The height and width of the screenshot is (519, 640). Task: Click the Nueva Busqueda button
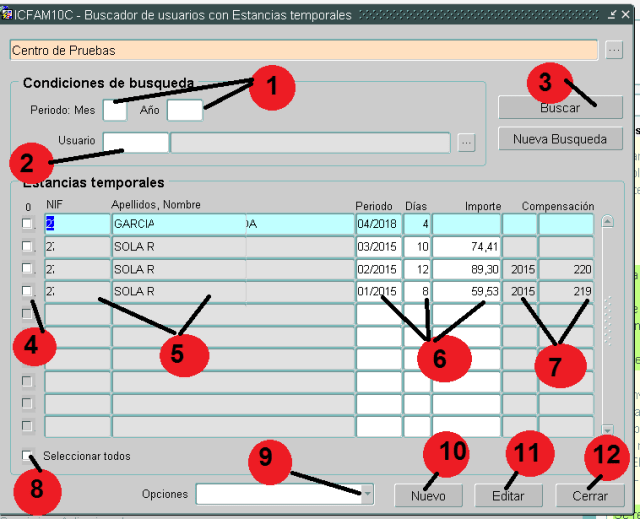[x=560, y=139]
